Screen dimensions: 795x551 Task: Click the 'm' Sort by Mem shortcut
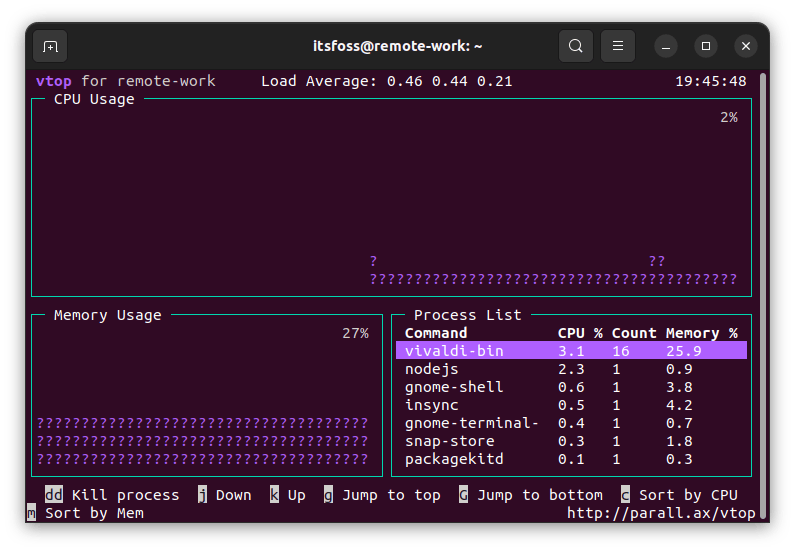pyautogui.click(x=32, y=513)
